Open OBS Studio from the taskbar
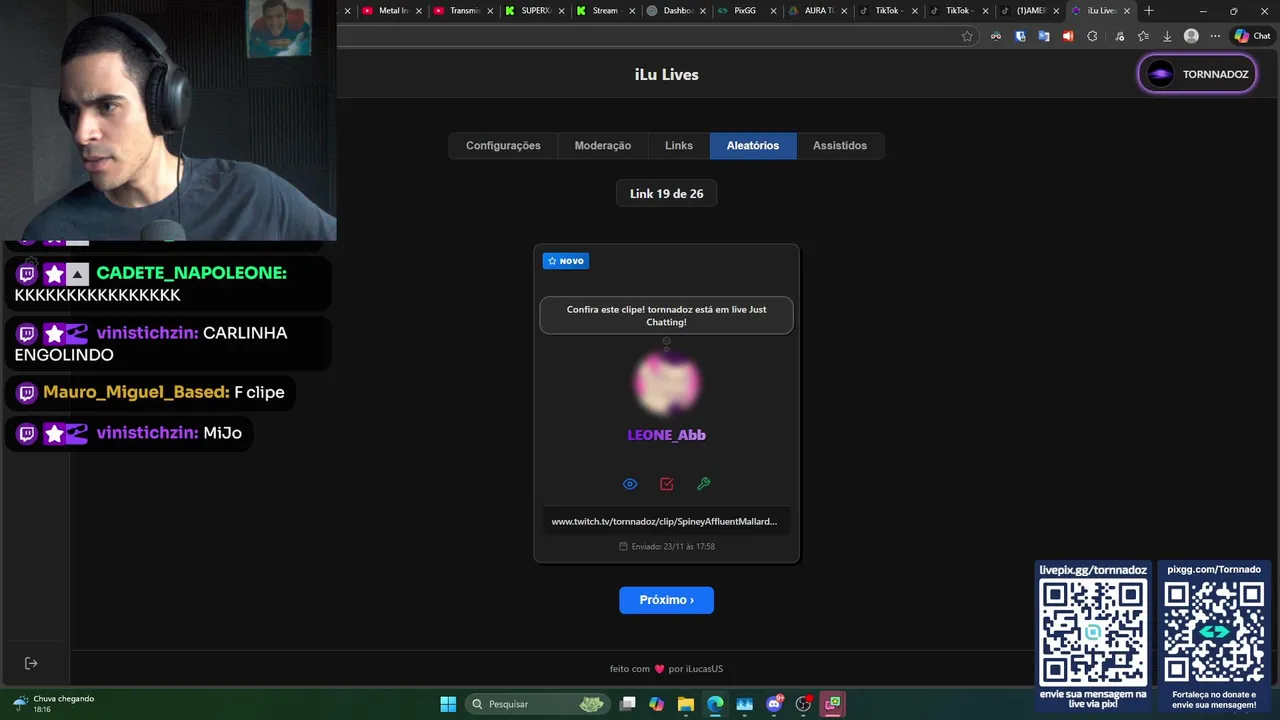The image size is (1280, 720). coord(803,704)
